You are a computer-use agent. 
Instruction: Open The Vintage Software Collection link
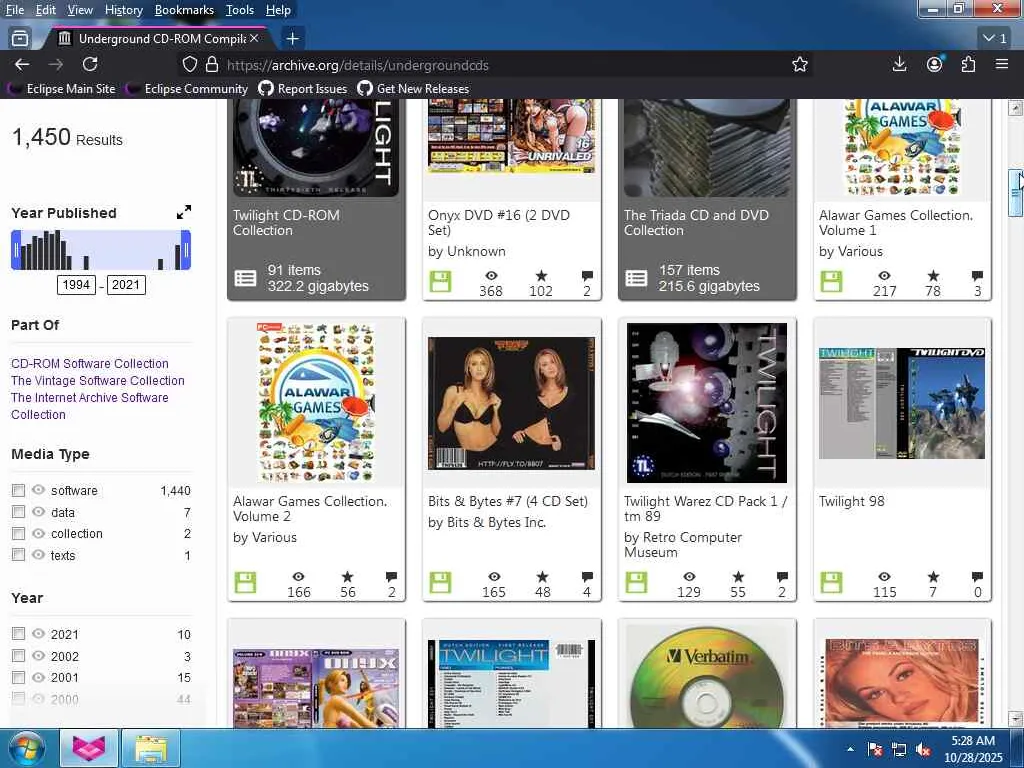pyautogui.click(x=97, y=380)
